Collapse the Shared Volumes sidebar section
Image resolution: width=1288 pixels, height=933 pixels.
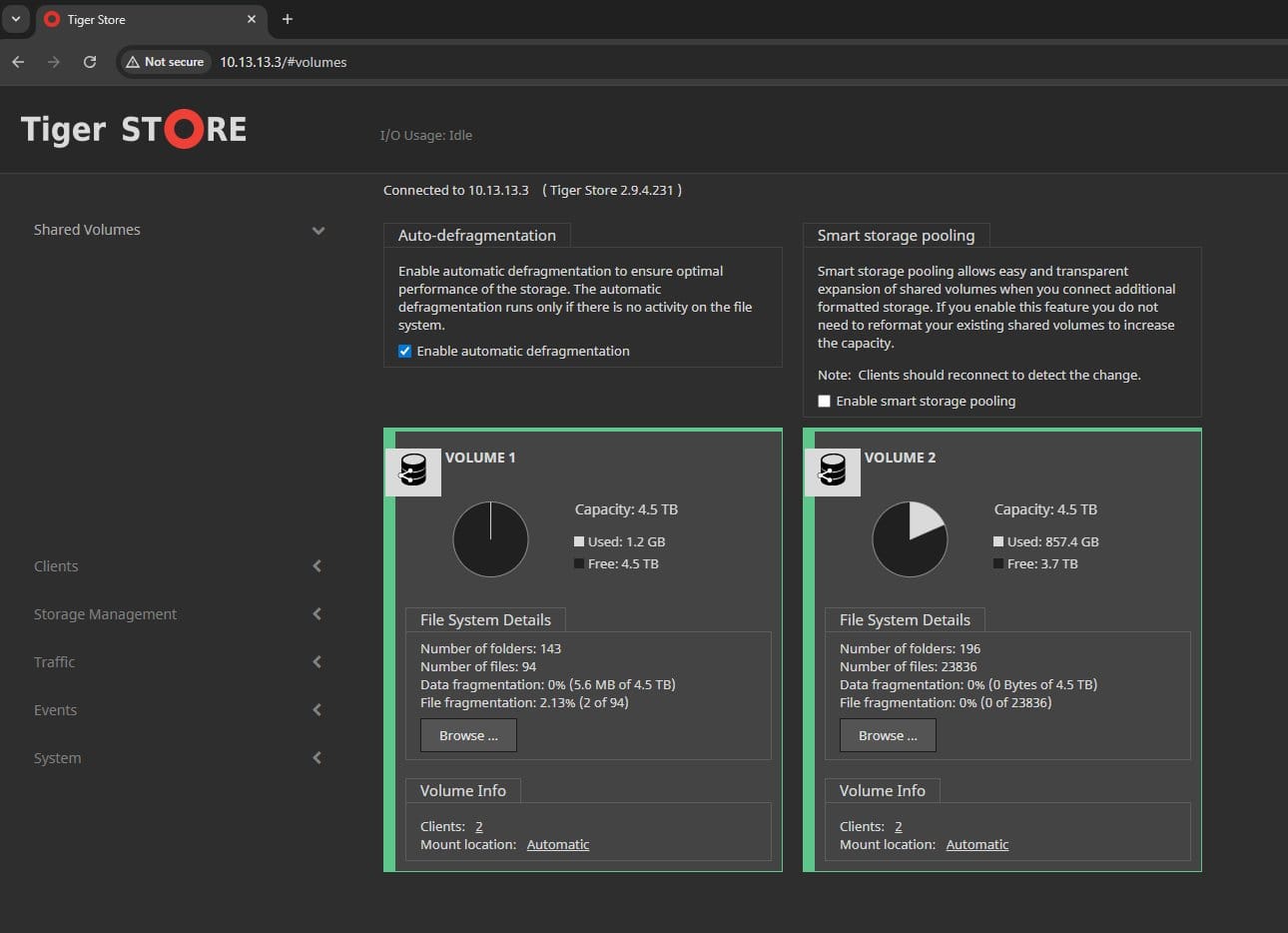(319, 231)
